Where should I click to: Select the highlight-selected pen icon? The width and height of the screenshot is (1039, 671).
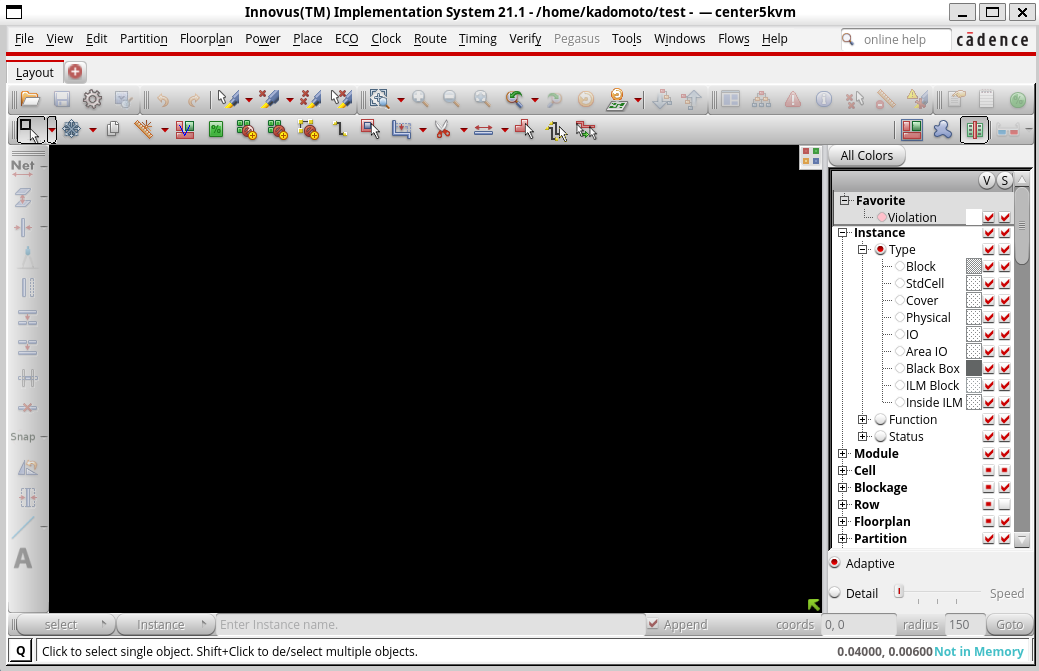click(228, 99)
